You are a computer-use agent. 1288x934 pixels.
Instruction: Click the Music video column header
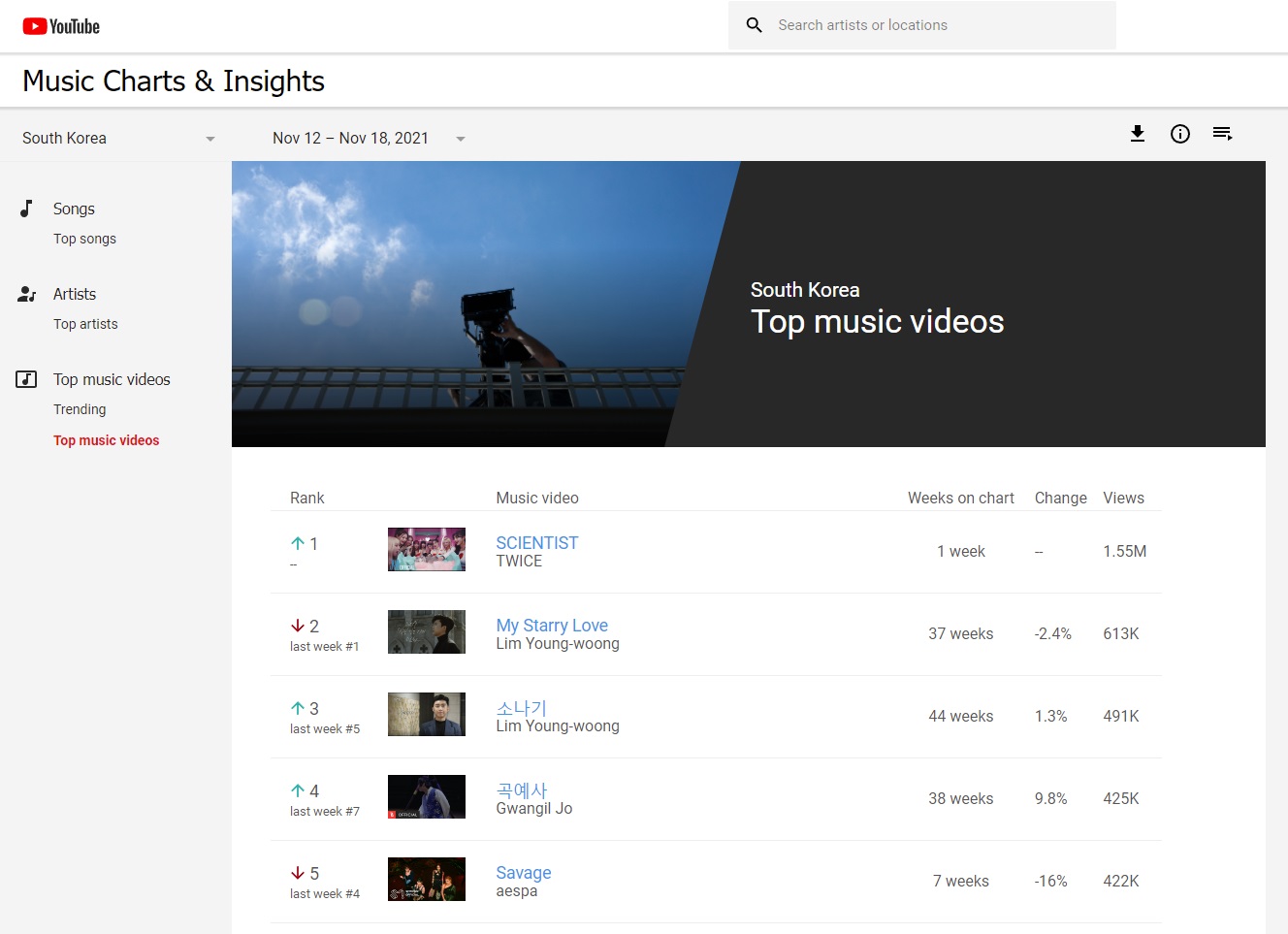point(537,498)
